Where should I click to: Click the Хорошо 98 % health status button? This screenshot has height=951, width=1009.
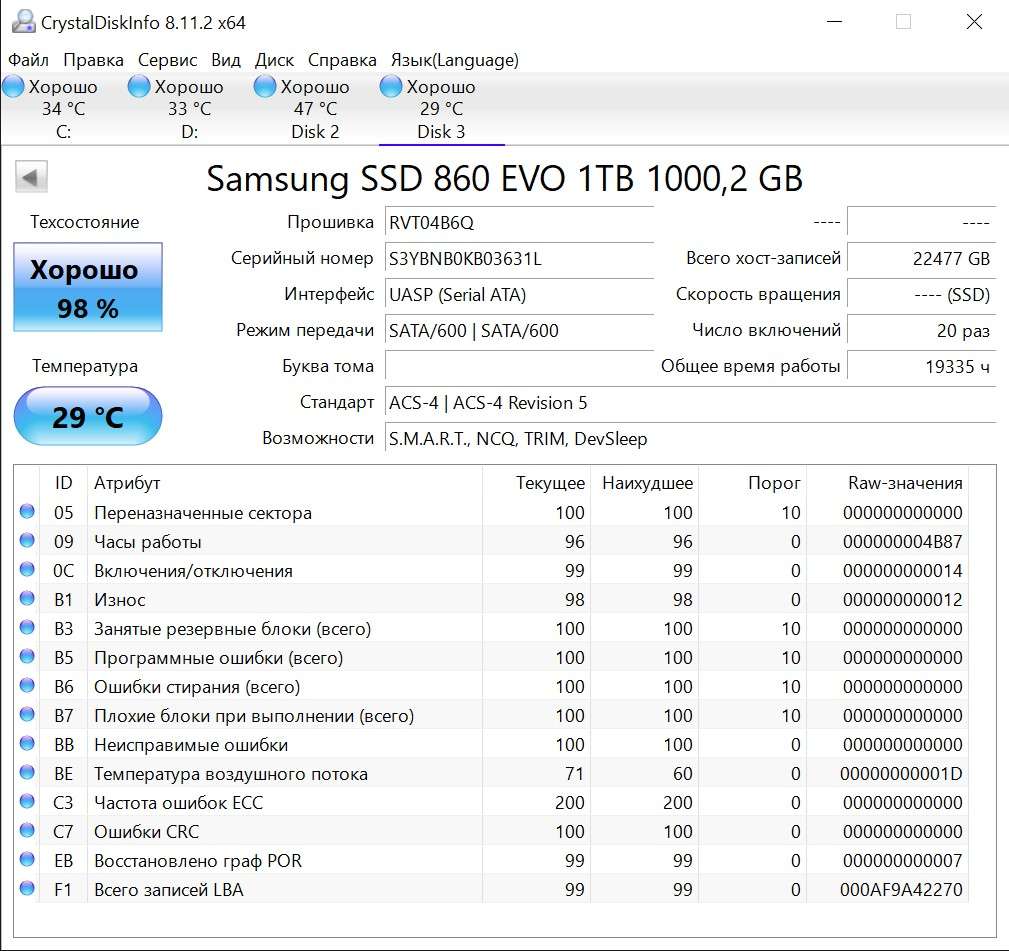point(88,287)
